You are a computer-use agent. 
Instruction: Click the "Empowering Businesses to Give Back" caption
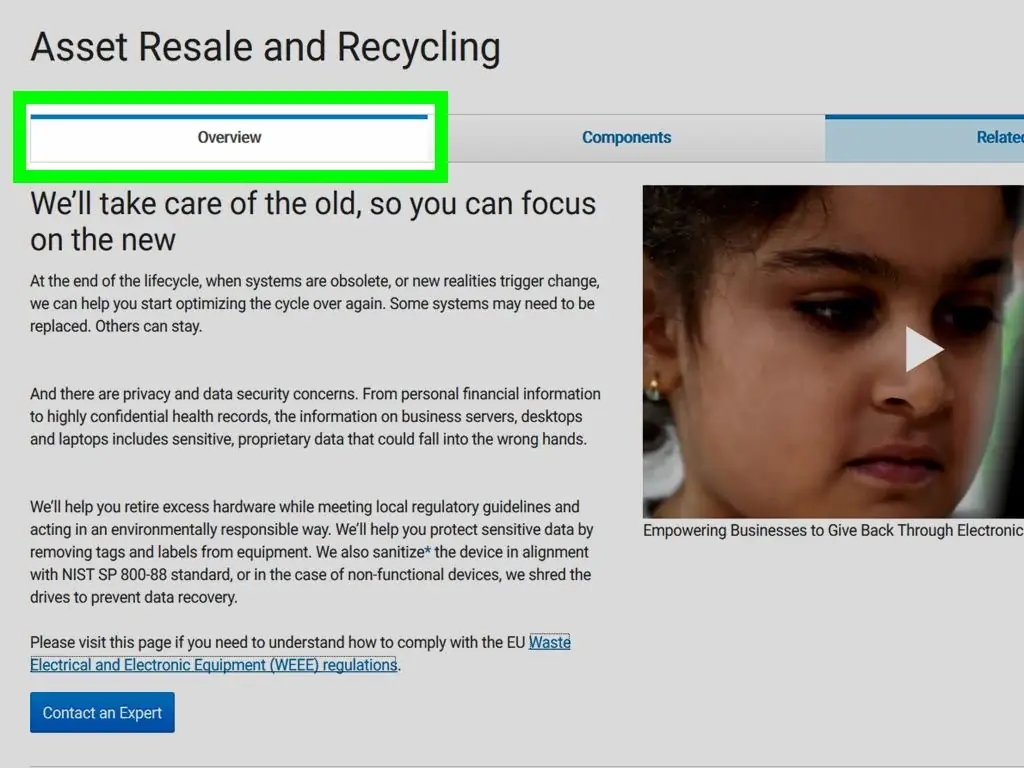click(833, 530)
